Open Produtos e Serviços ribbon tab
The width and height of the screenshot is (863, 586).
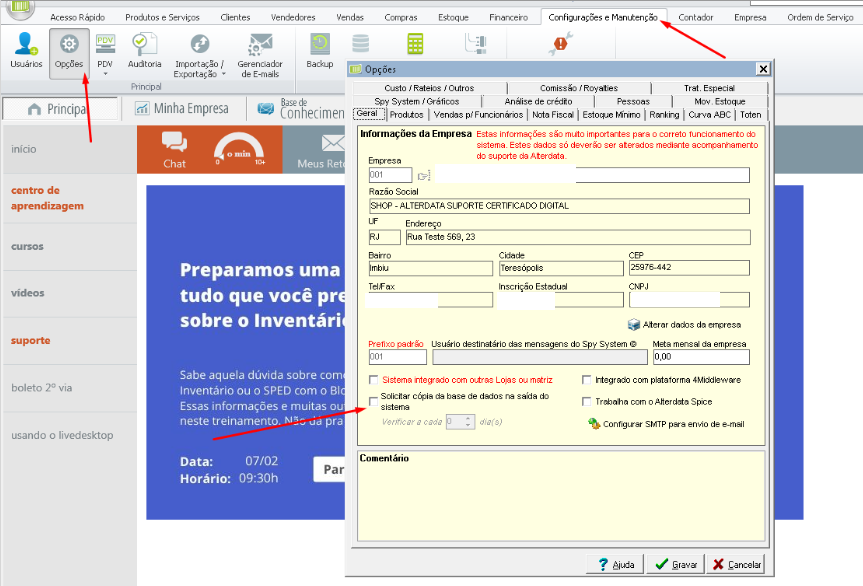(x=162, y=17)
